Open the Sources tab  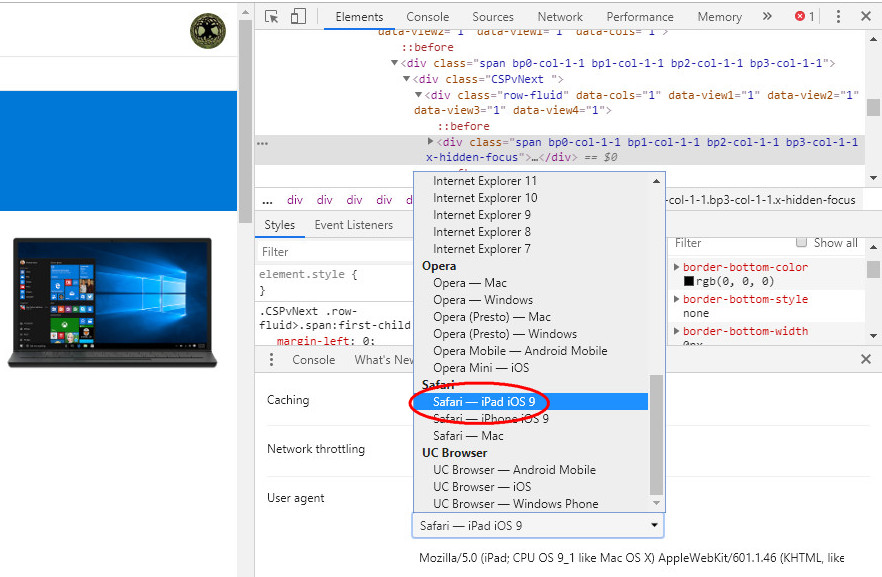tap(493, 17)
